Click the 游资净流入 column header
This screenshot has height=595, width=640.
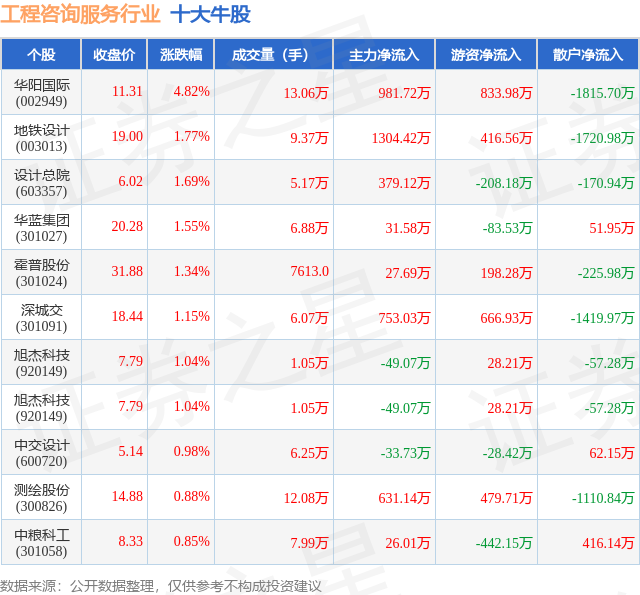pos(487,54)
